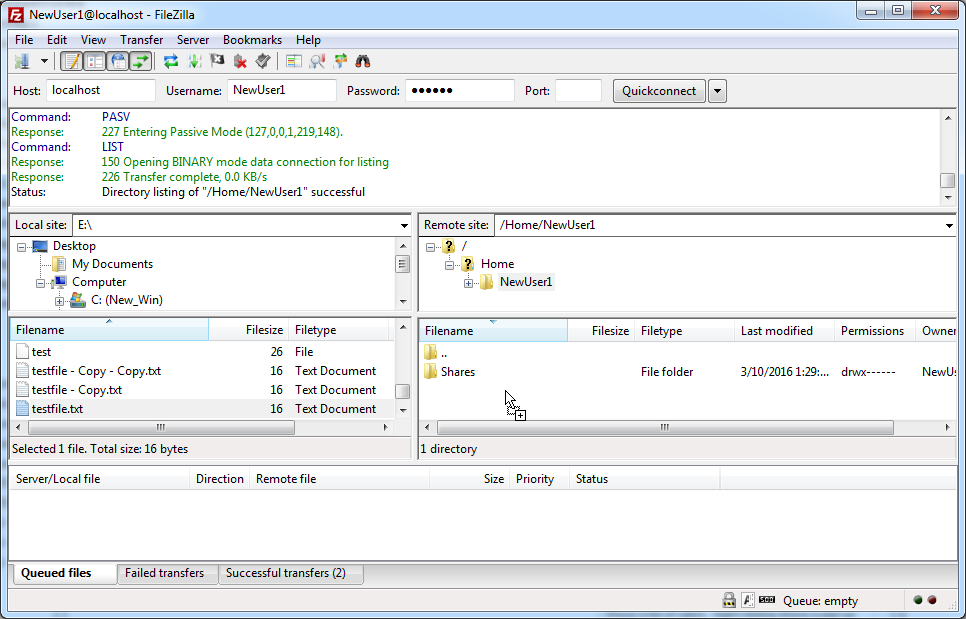Open the Local site dropdown
This screenshot has width=966, height=619.
(x=403, y=224)
